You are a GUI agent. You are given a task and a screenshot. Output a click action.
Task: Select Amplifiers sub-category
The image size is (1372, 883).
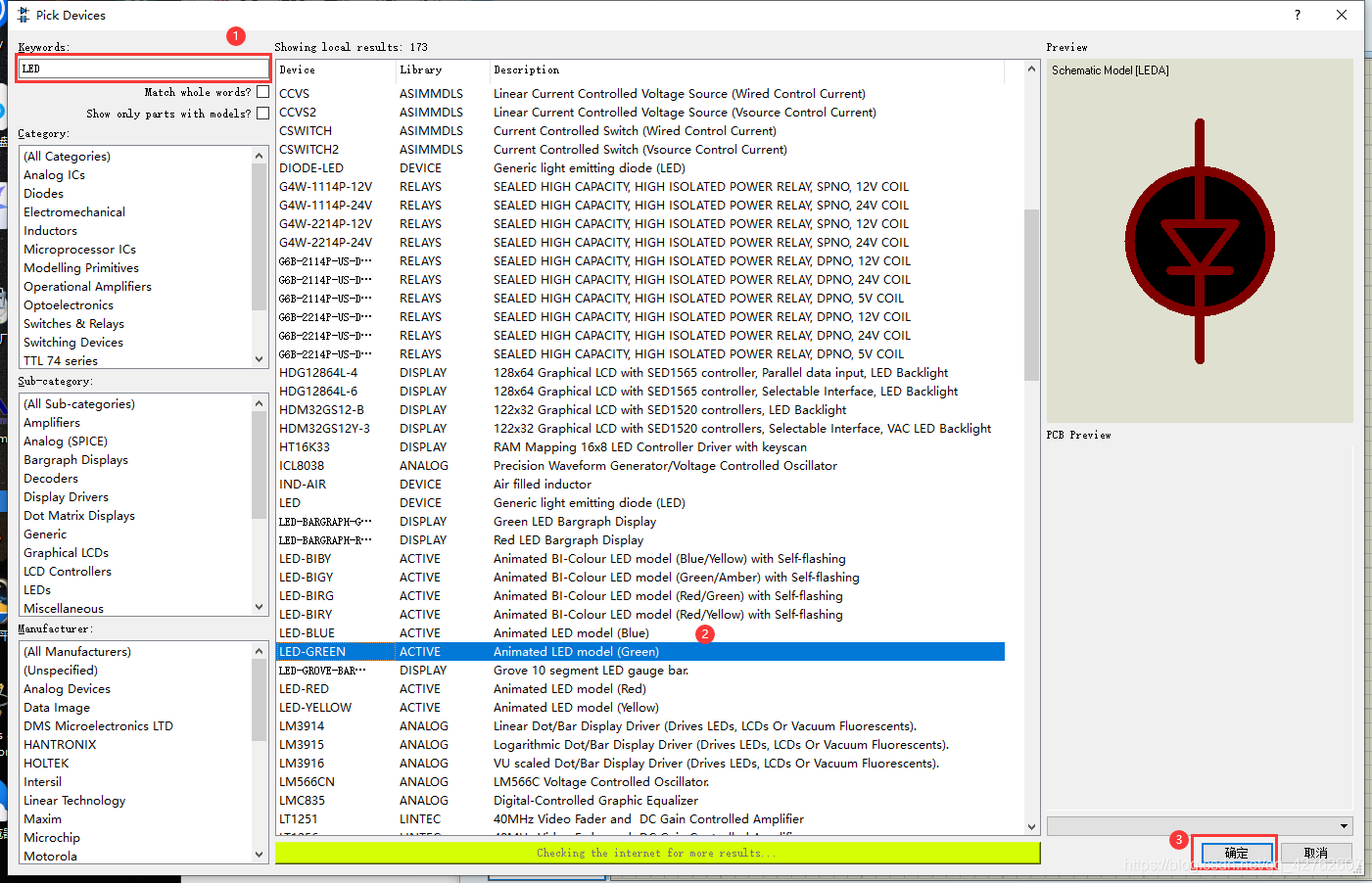point(52,423)
